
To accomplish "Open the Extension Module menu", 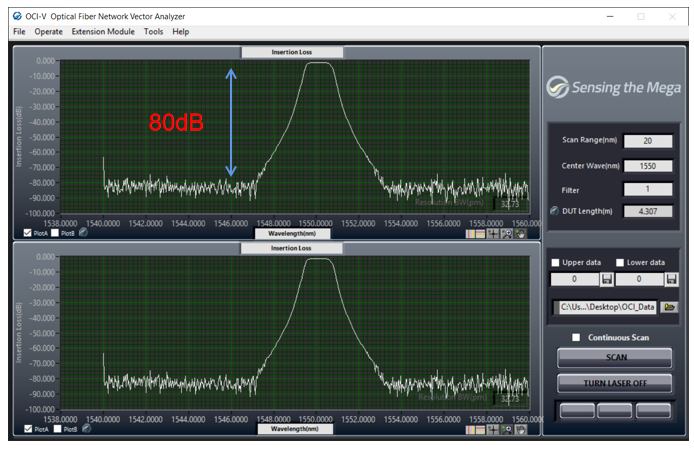I will [x=103, y=31].
